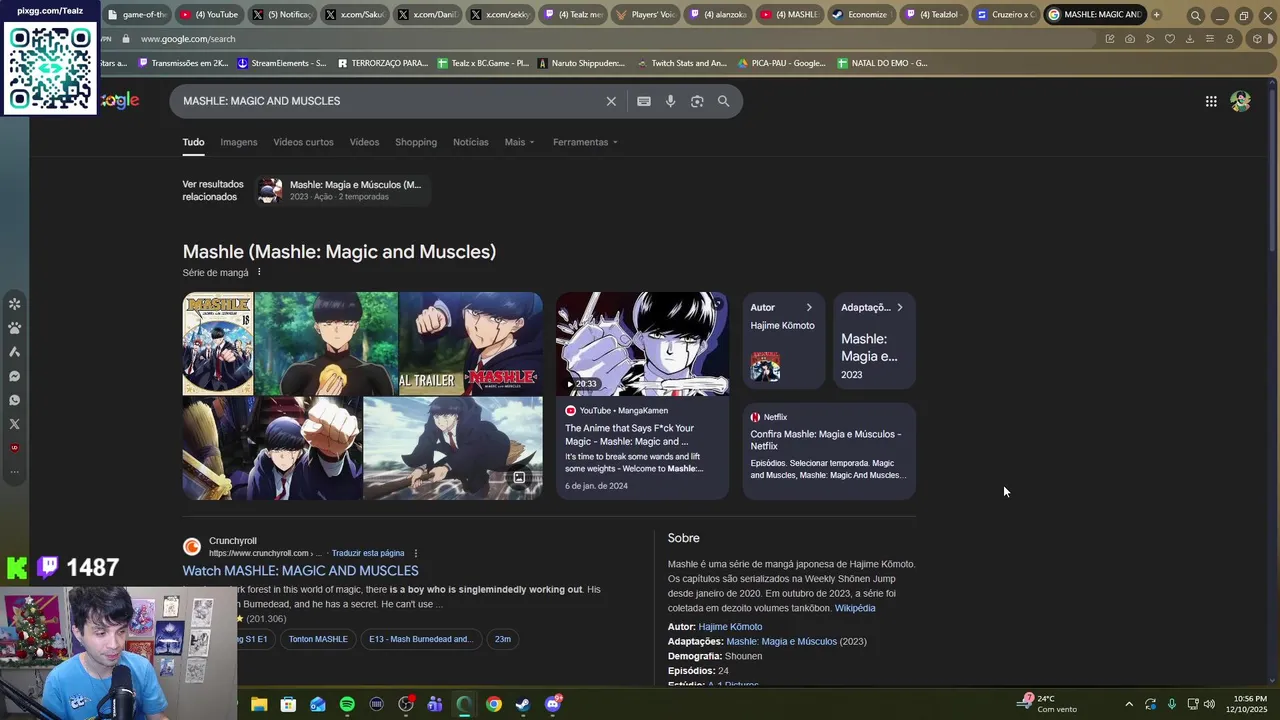Open Confira Mashle Netflix result card
The width and height of the screenshot is (1280, 720).
click(x=829, y=450)
